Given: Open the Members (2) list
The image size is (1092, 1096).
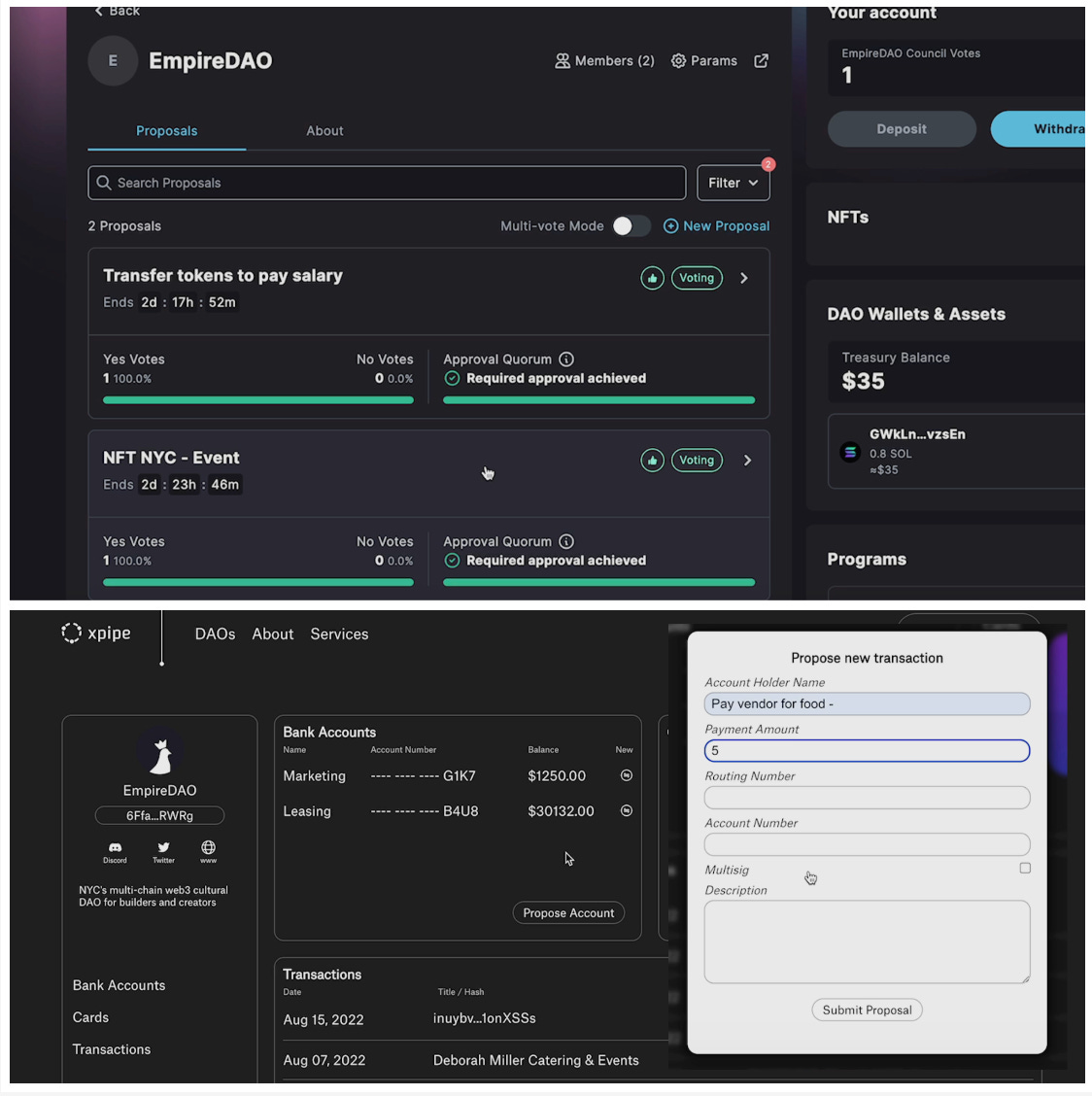Looking at the screenshot, I should 604,61.
